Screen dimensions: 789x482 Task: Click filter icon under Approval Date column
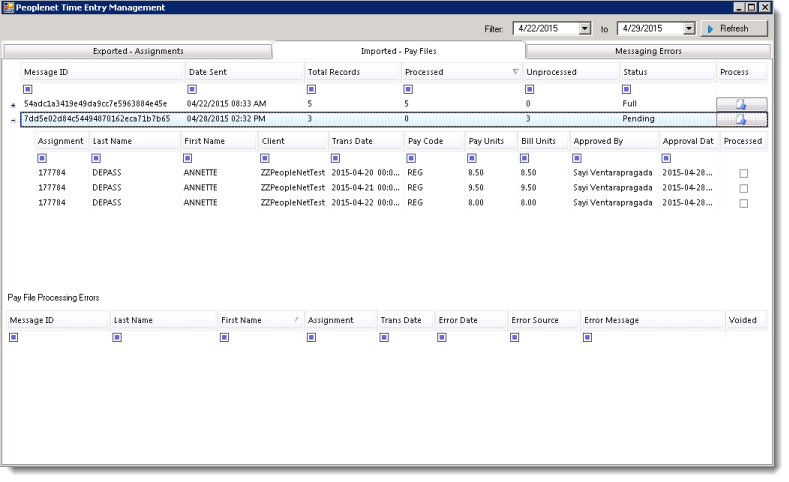666,158
